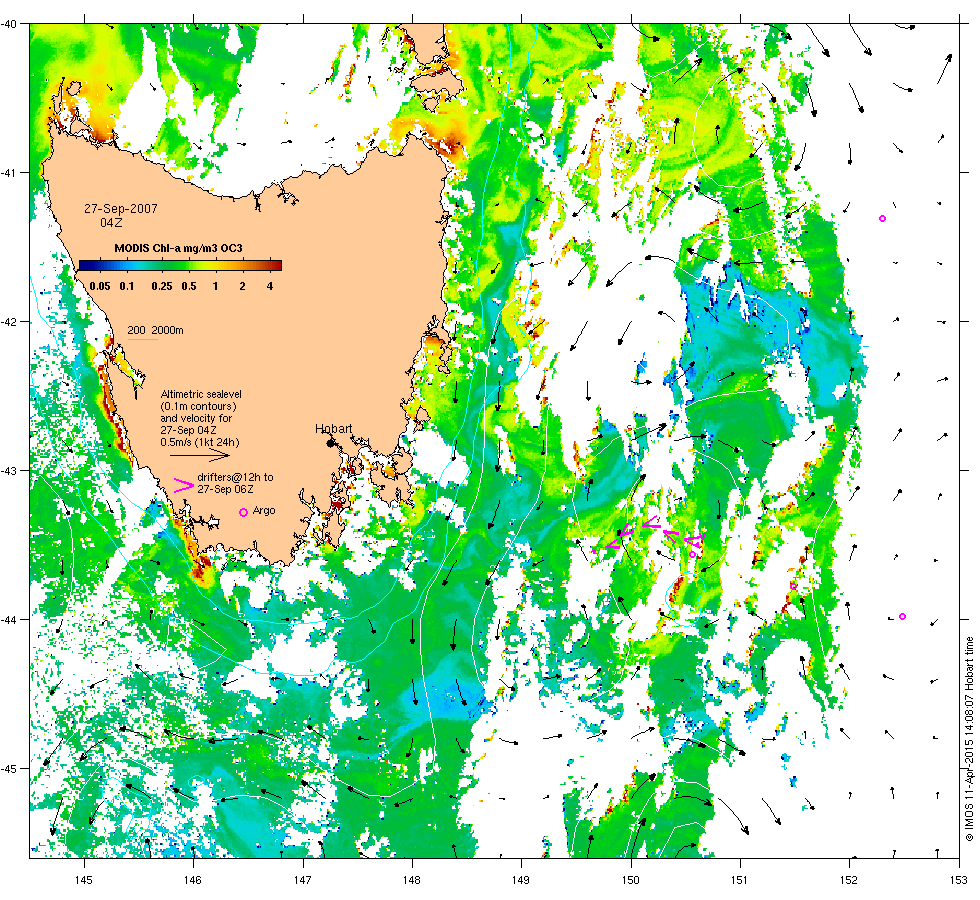Click the 2000m depth contour label

[x=168, y=330]
